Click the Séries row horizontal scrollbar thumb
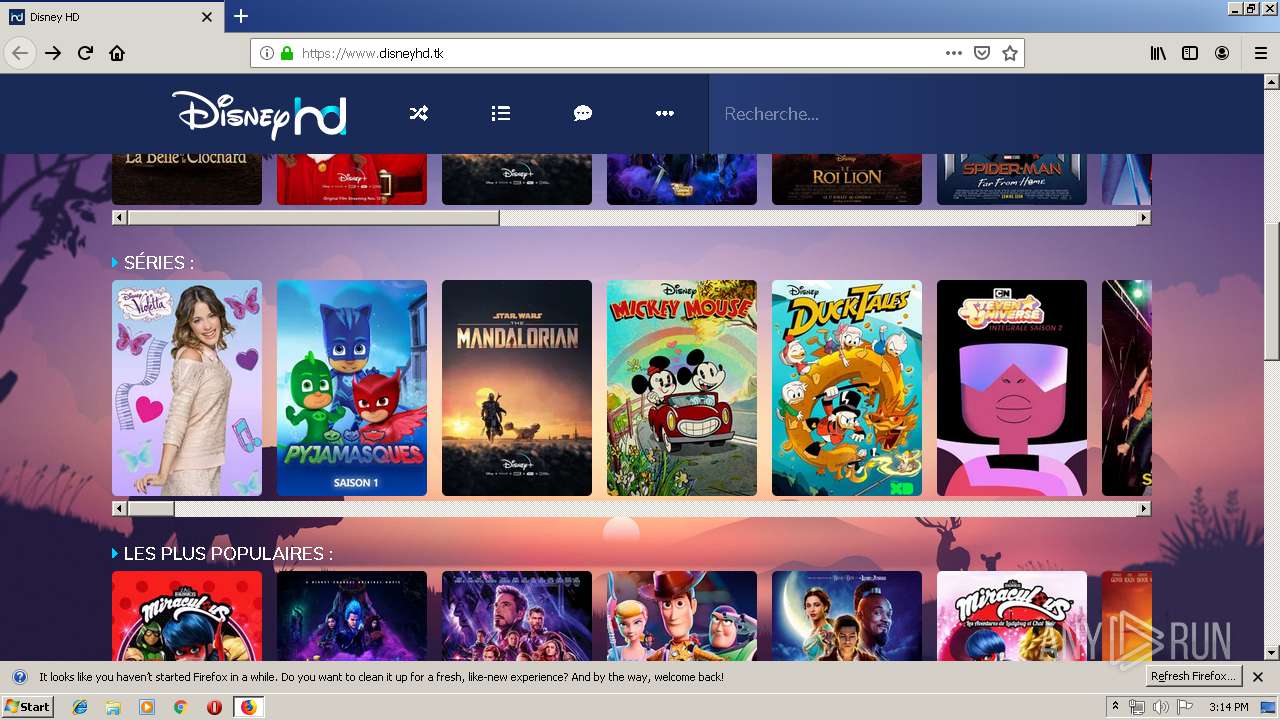Image resolution: width=1280 pixels, height=720 pixels. tap(151, 509)
